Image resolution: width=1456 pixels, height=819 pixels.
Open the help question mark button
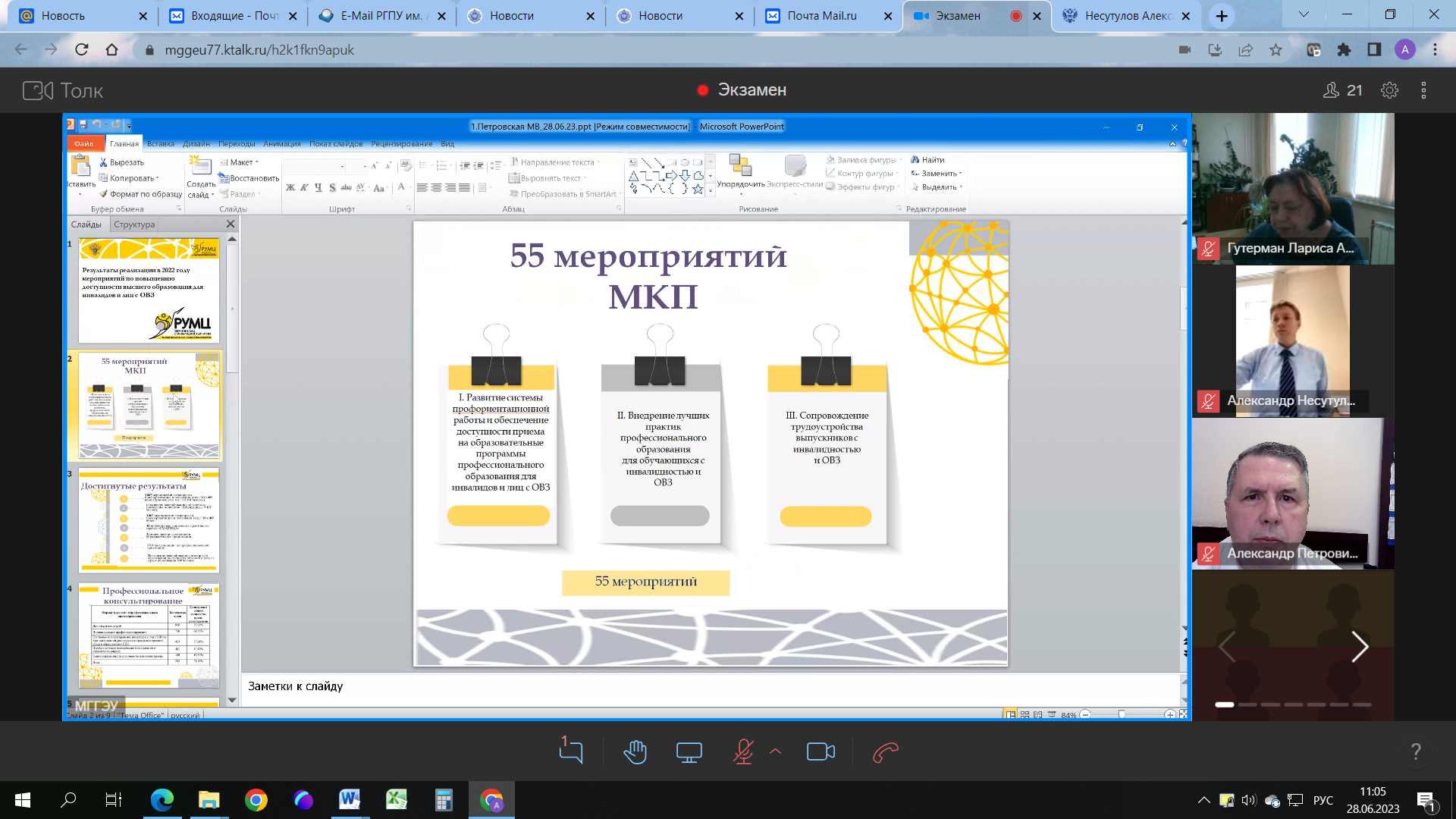1415,752
